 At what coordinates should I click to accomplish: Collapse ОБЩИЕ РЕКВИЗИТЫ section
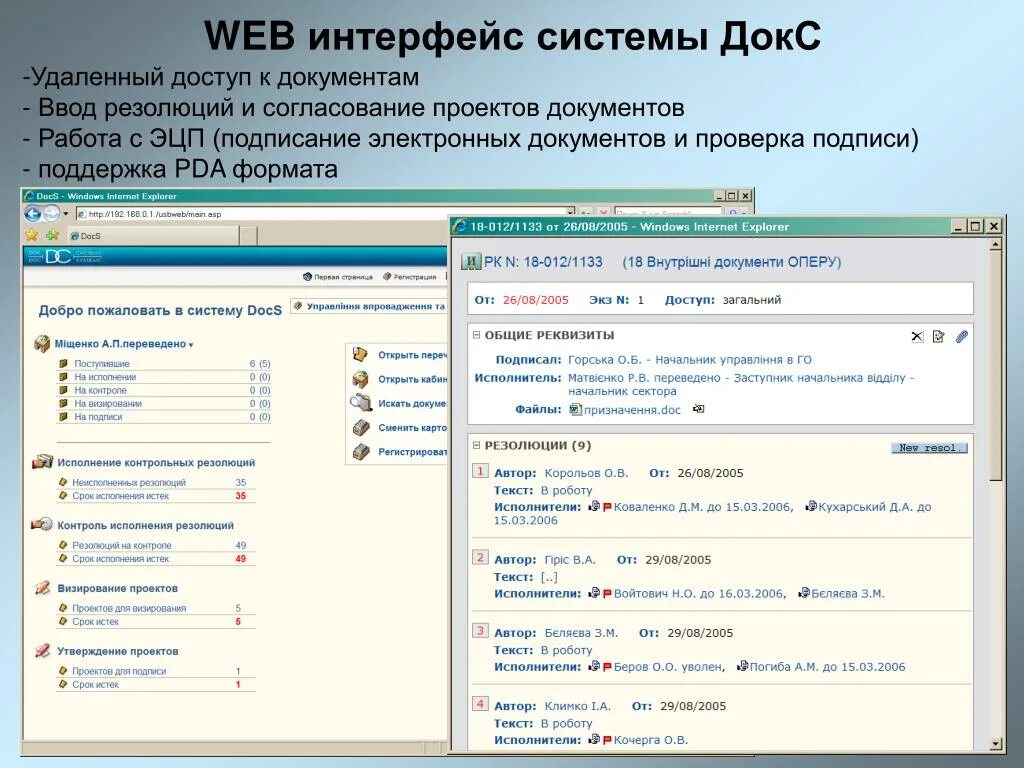476,335
